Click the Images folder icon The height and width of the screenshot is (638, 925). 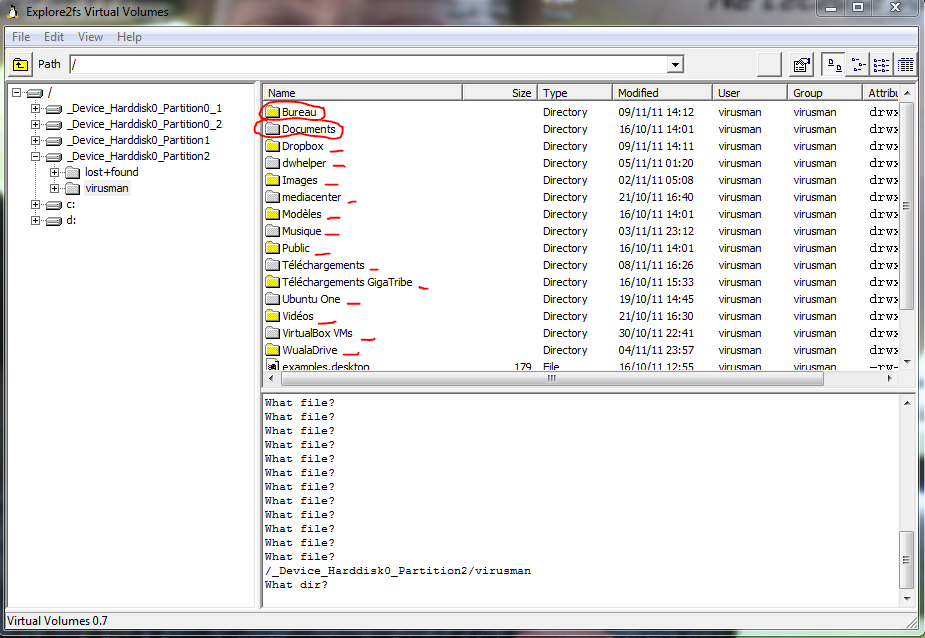pyautogui.click(x=272, y=180)
